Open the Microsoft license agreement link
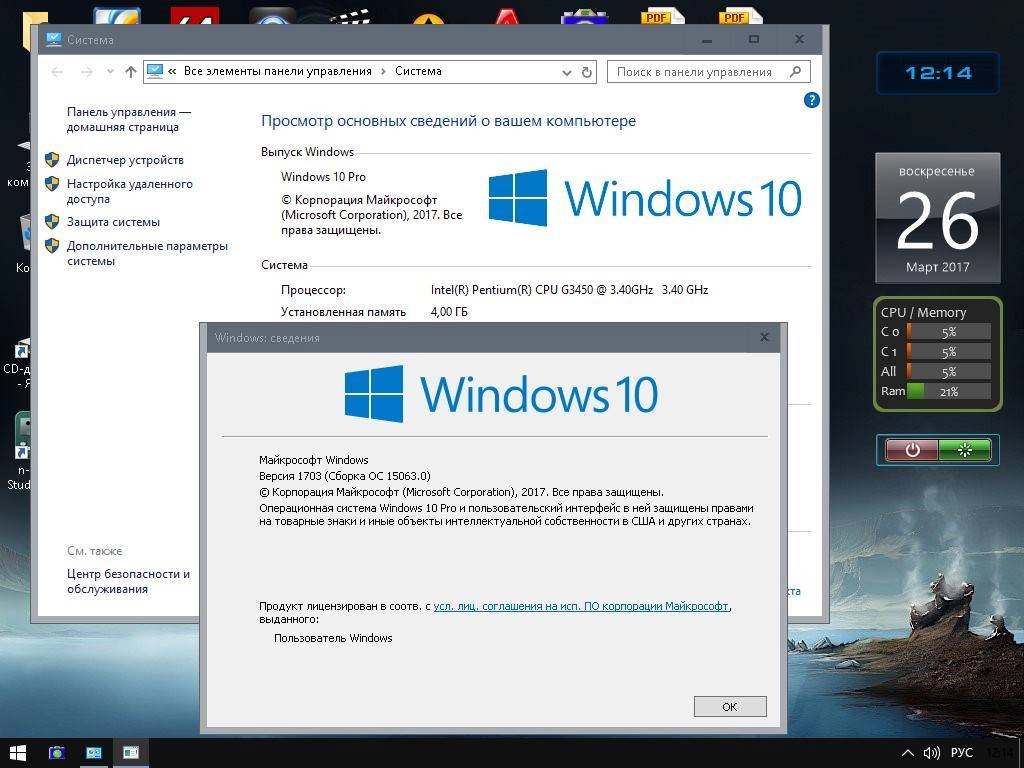Screen dimensions: 1024x768 (x=581, y=606)
